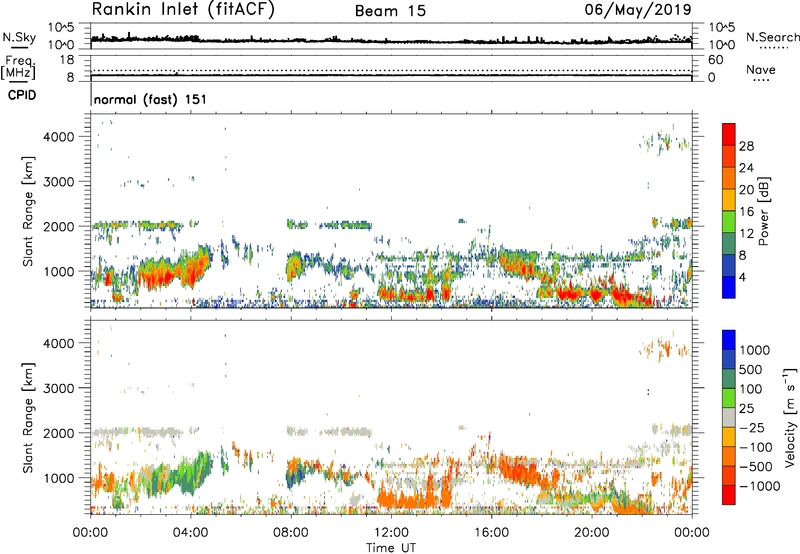Click the 'Power [dB]' color bar label
This screenshot has height=554, width=800.
point(763,211)
